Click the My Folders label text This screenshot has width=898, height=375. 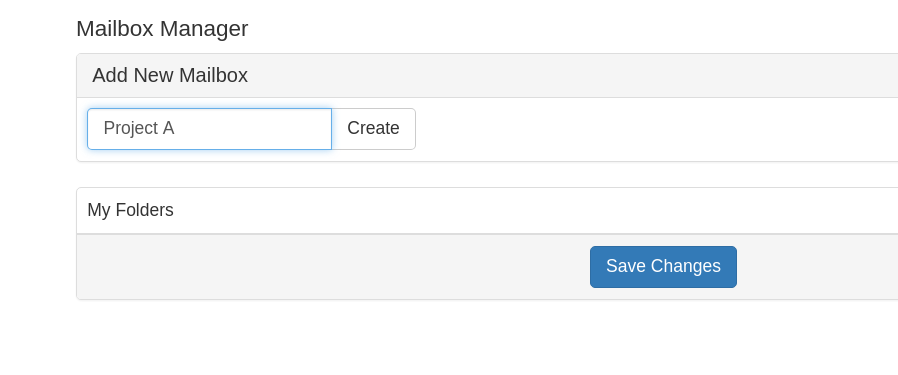coord(130,210)
